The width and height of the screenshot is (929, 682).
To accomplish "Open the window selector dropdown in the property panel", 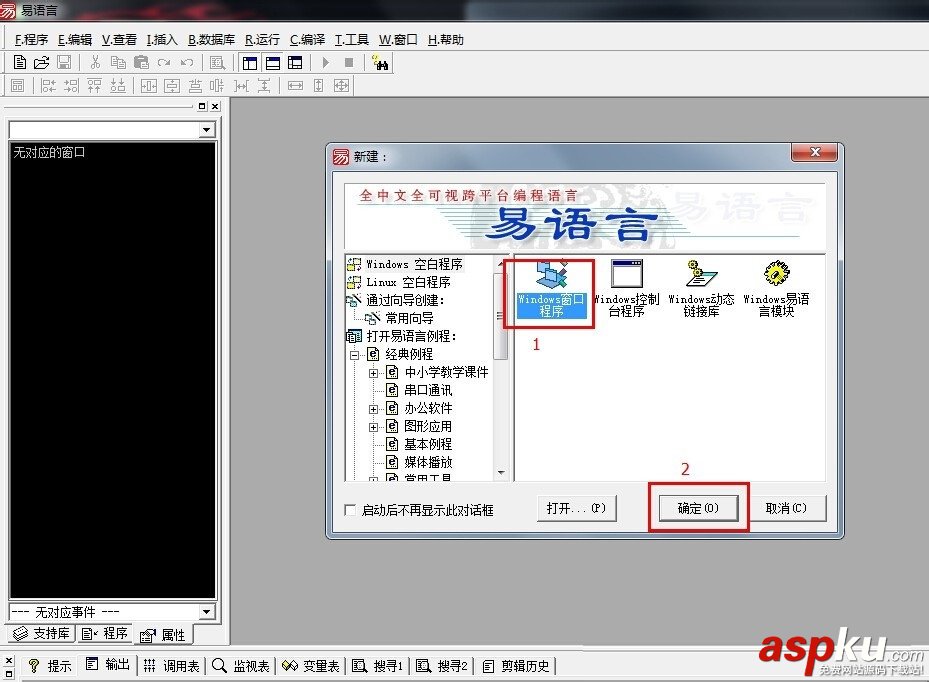I will click(206, 130).
